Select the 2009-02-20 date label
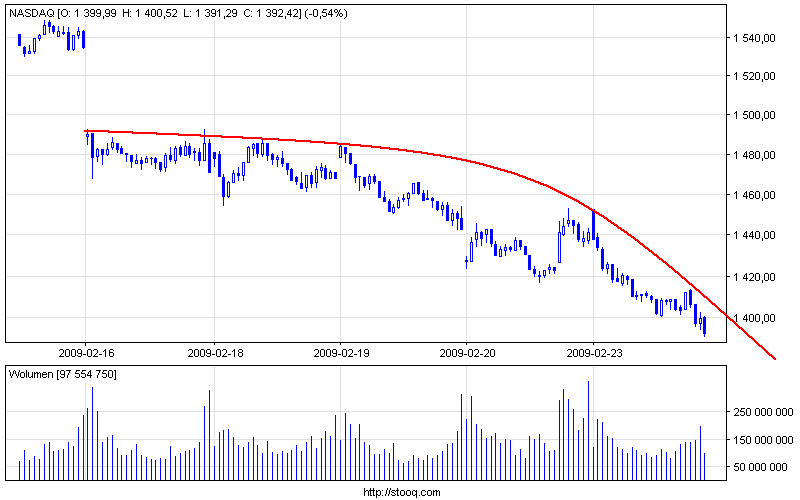This screenshot has width=800, height=500. pyautogui.click(x=466, y=352)
